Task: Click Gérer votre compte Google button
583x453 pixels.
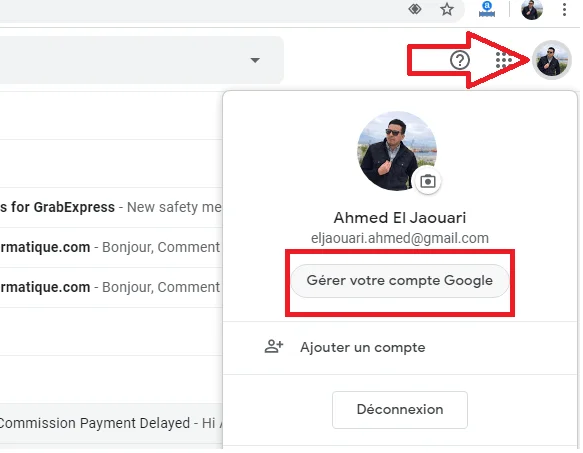Action: pyautogui.click(x=400, y=281)
